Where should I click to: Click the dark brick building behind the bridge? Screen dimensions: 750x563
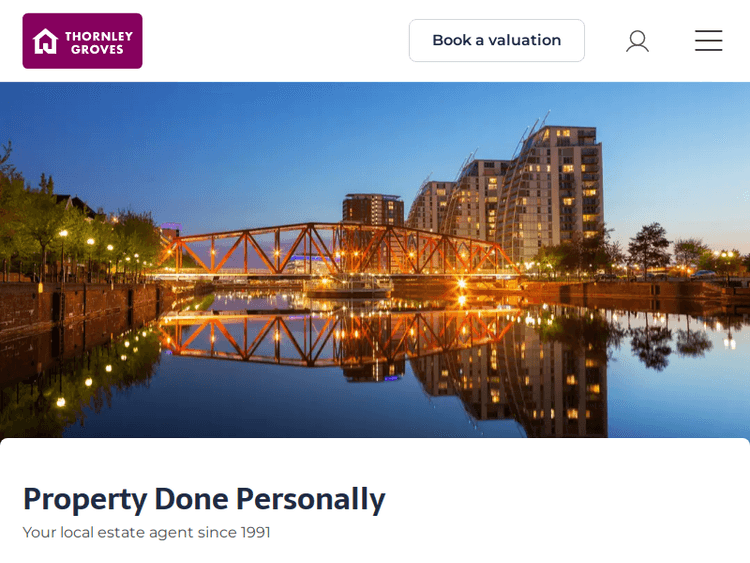372,210
